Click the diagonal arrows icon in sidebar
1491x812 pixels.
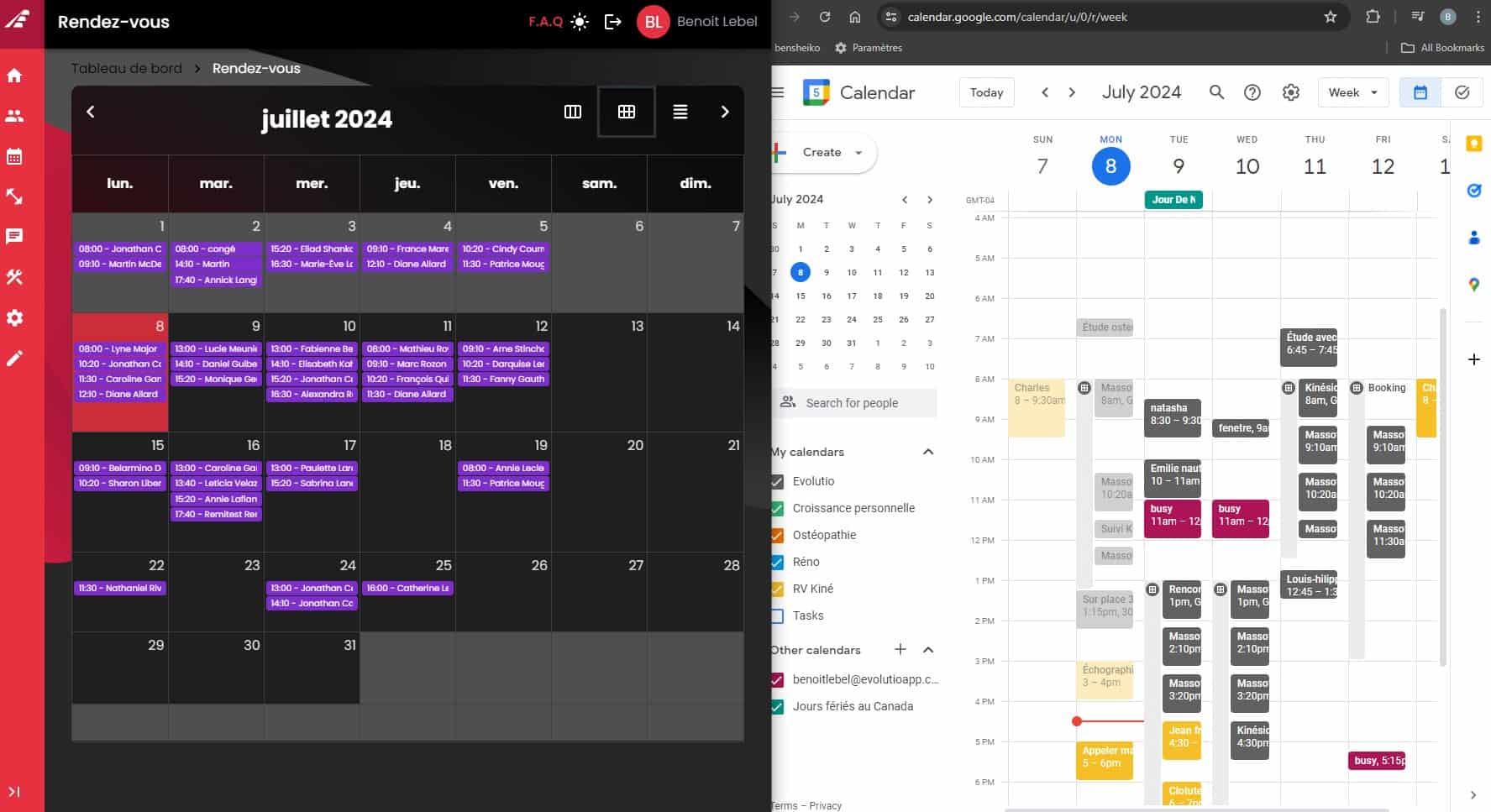point(14,196)
